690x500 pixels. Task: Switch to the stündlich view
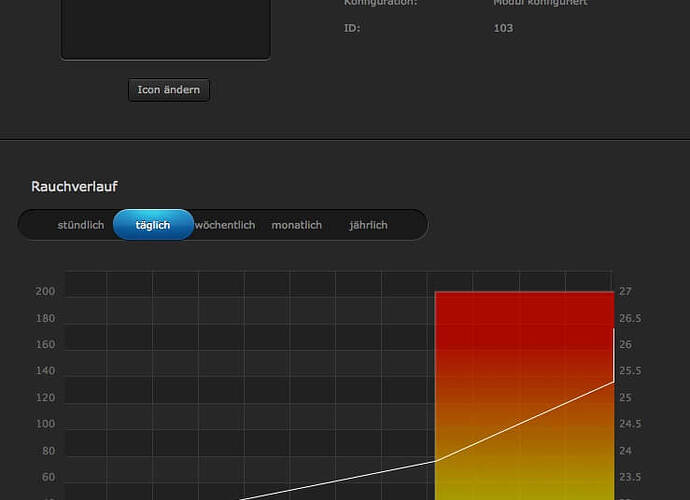tap(81, 225)
